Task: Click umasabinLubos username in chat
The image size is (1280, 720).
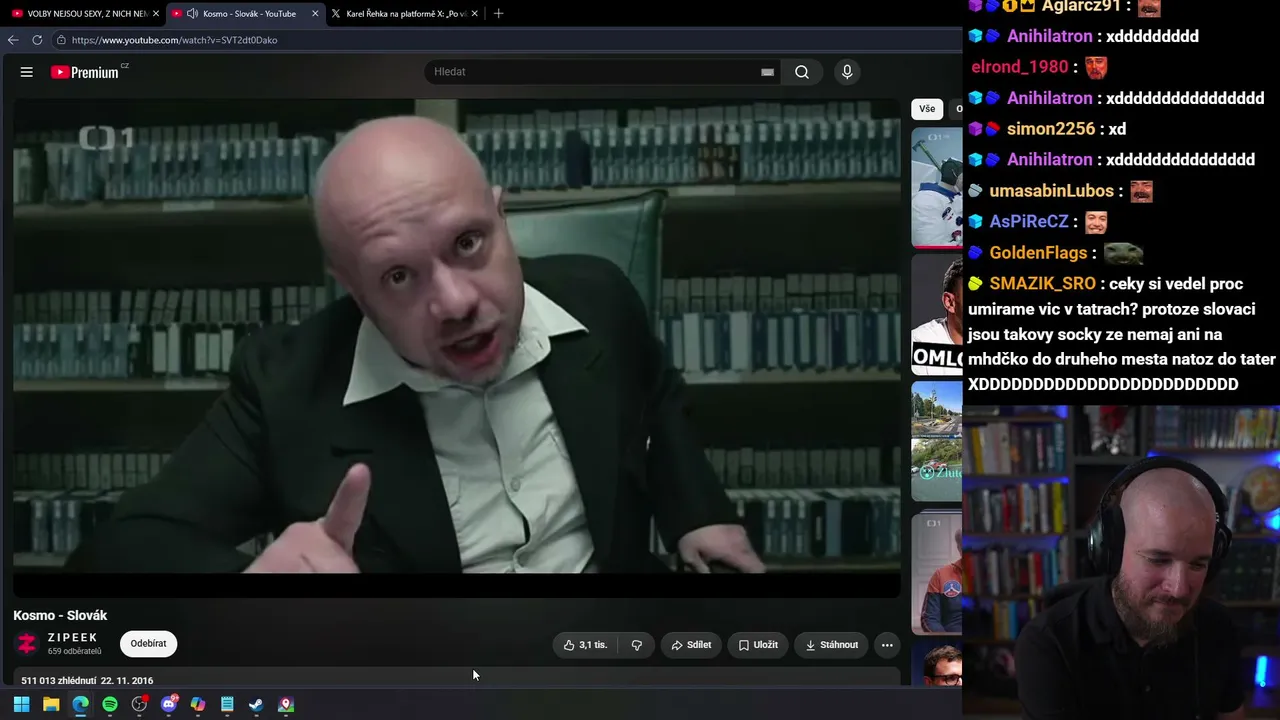Action: click(1051, 191)
